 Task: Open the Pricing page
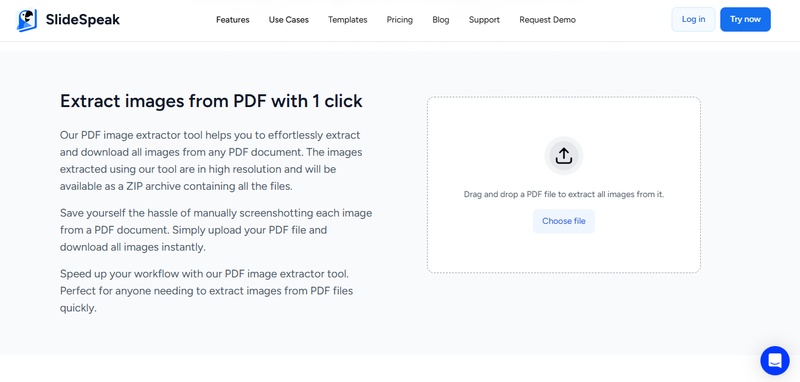[399, 20]
